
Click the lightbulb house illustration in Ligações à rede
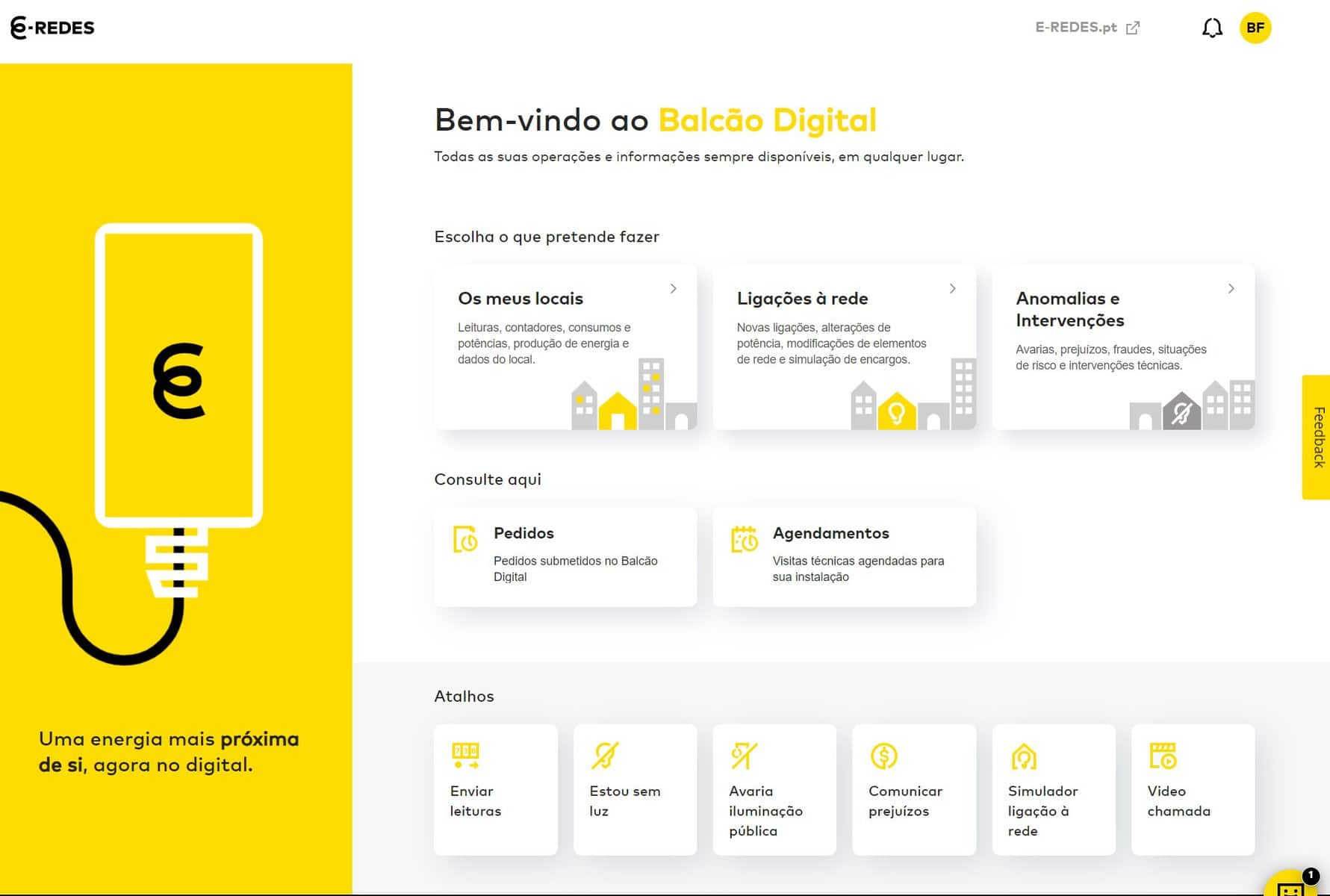897,410
